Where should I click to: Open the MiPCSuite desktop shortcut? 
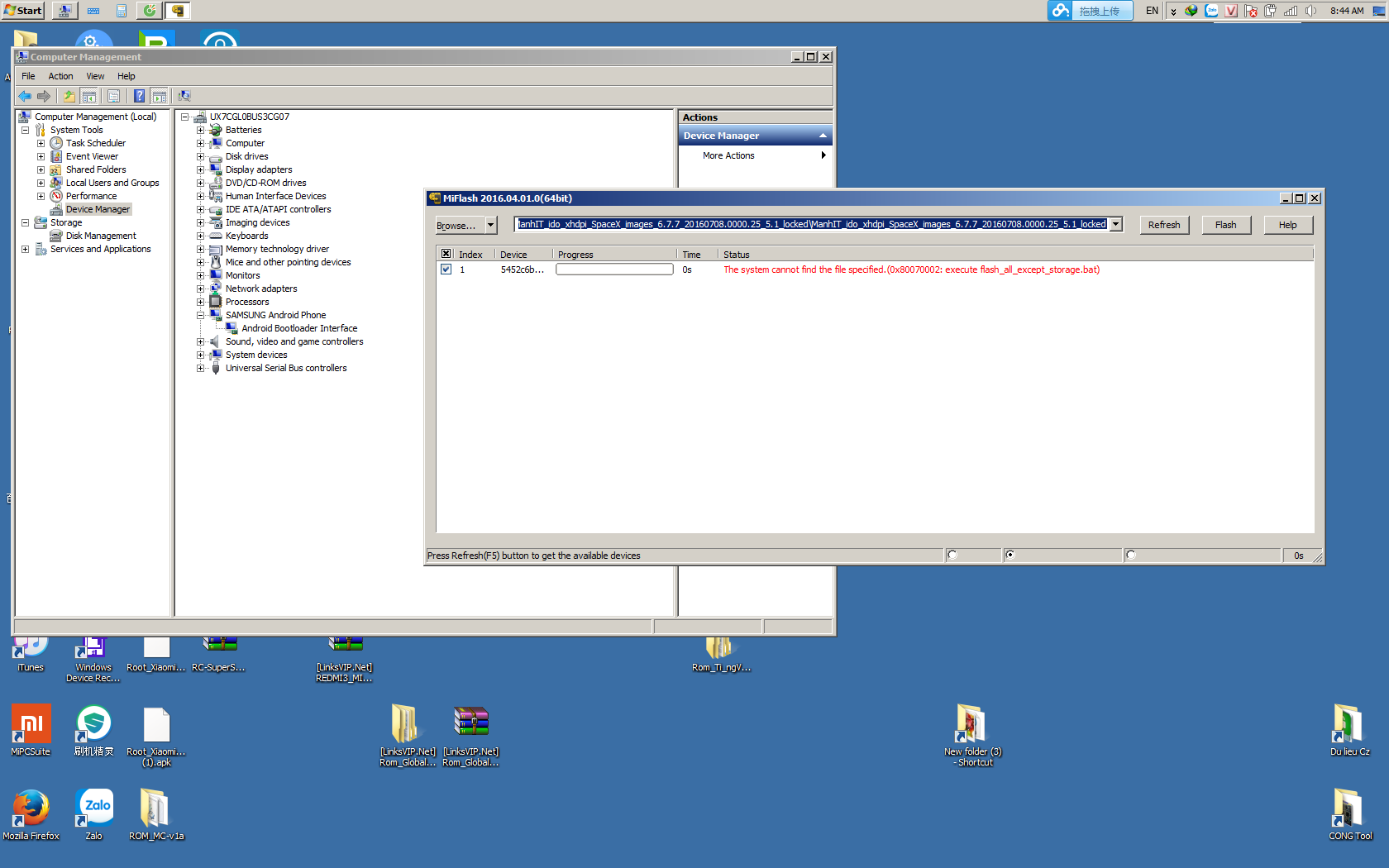click(x=31, y=730)
